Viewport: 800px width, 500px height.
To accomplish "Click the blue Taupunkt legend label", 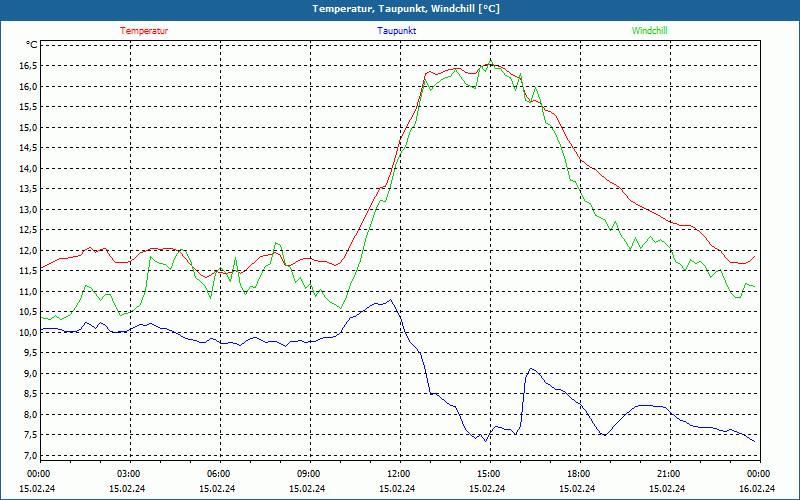I will point(396,31).
